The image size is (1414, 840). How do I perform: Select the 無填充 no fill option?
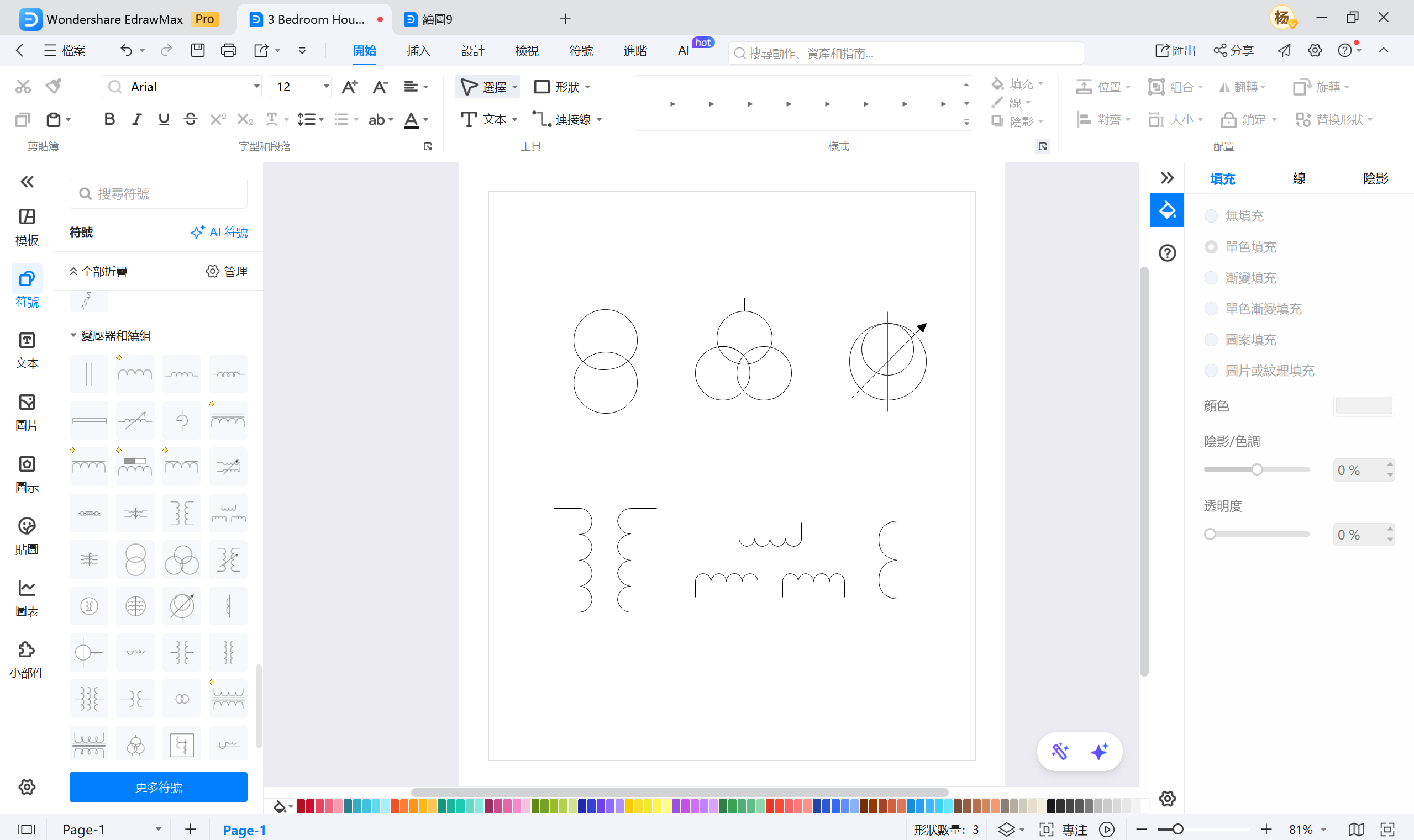(x=1211, y=215)
